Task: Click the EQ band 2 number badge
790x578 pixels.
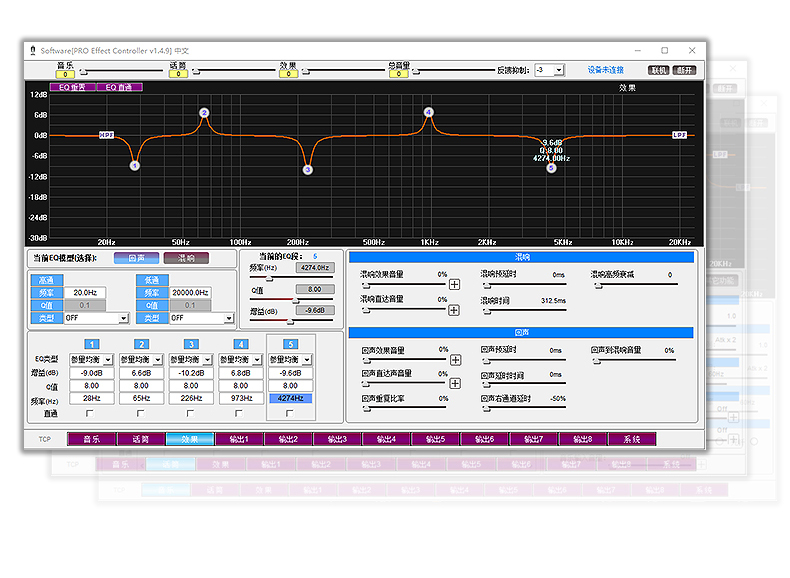Action: coord(142,344)
